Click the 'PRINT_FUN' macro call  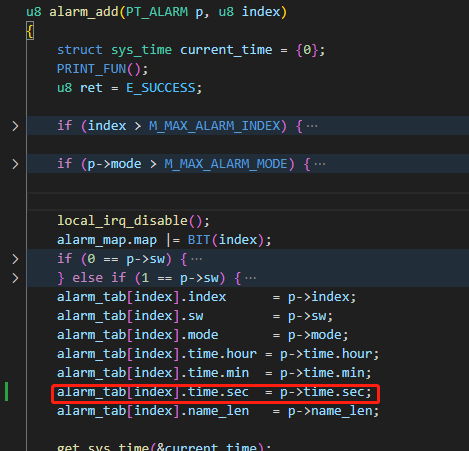(92, 69)
